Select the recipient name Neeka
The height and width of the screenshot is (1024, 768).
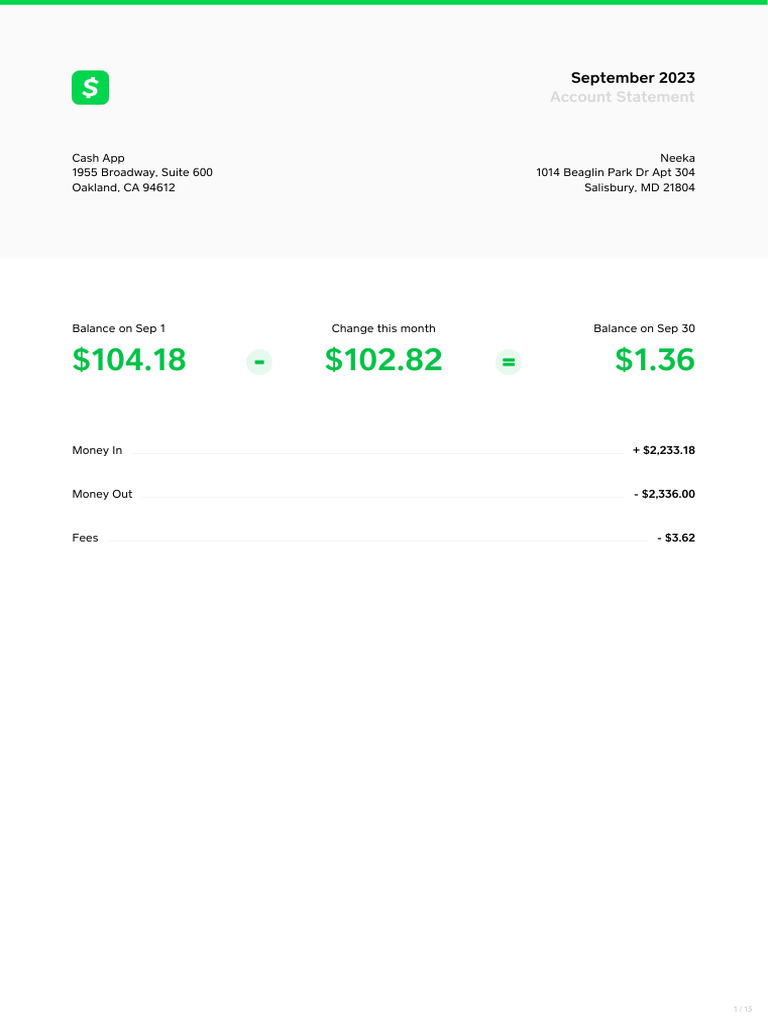(677, 158)
